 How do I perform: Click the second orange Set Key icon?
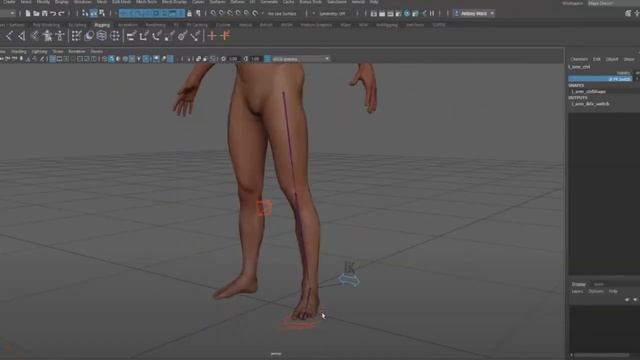pyautogui.click(x=225, y=36)
